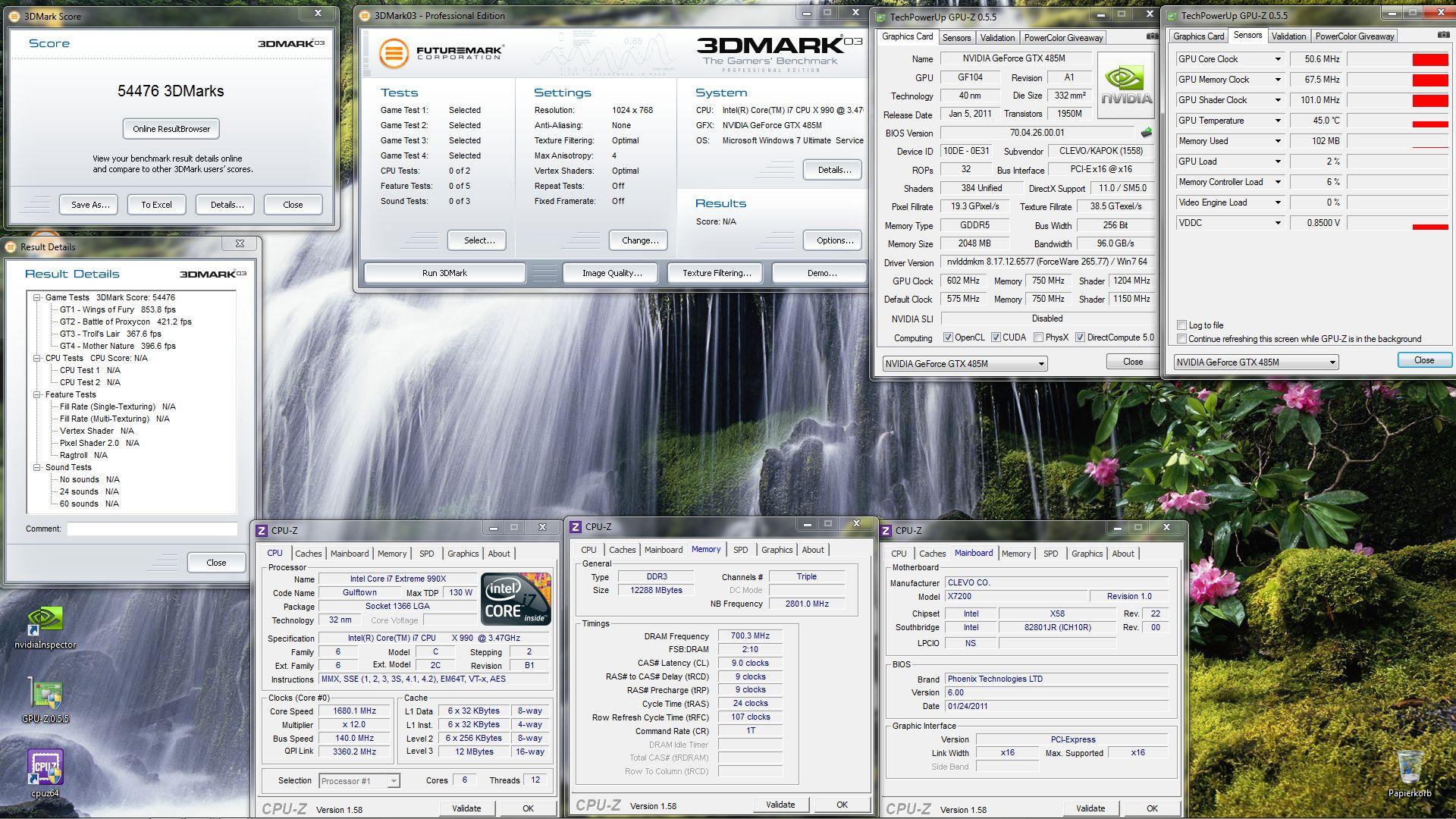Click the Comment input field in Result Details

coord(152,529)
